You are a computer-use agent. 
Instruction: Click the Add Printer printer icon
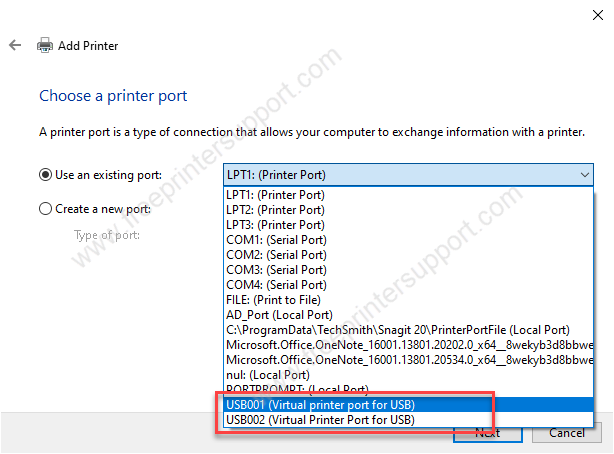[x=45, y=45]
